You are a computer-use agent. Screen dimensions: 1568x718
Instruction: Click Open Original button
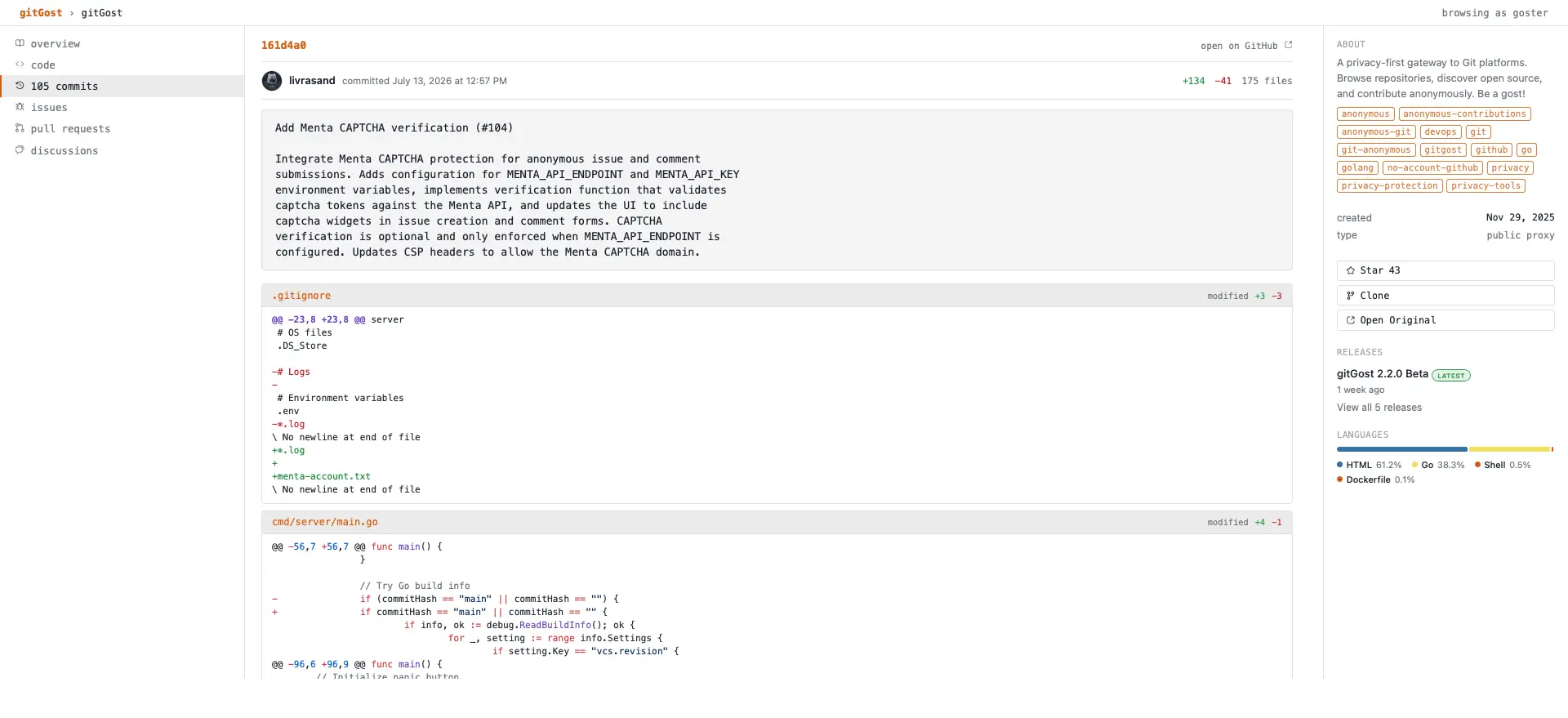1445,320
